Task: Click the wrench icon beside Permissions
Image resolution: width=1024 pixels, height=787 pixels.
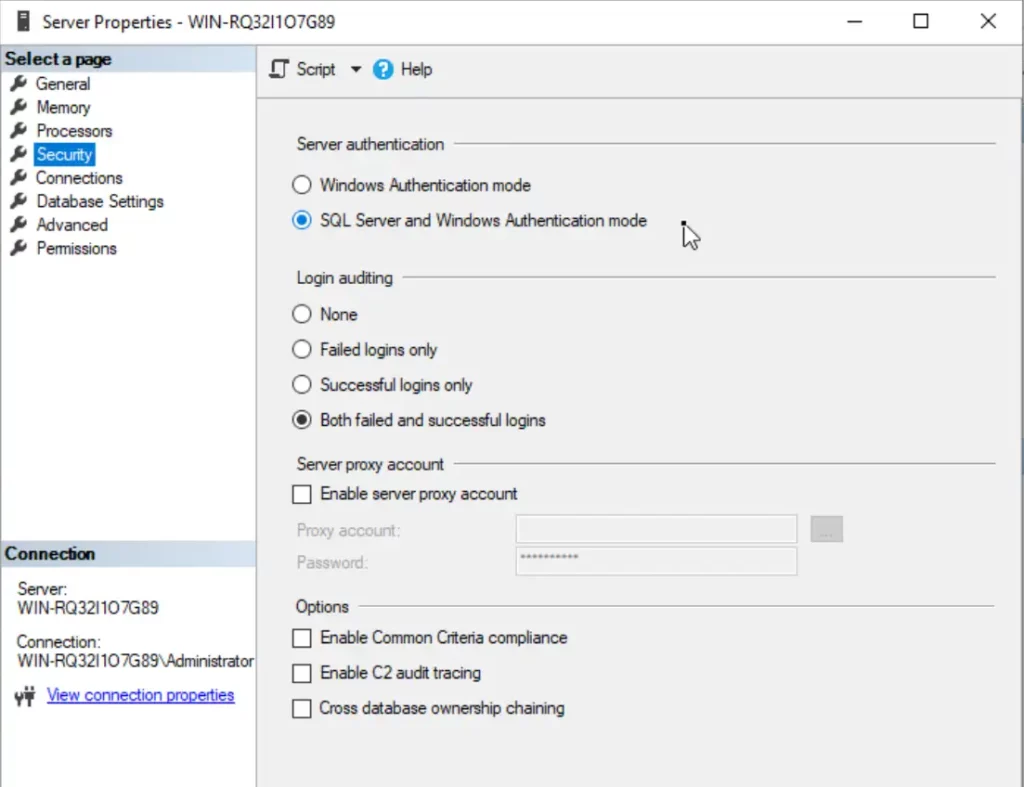Action: (18, 248)
